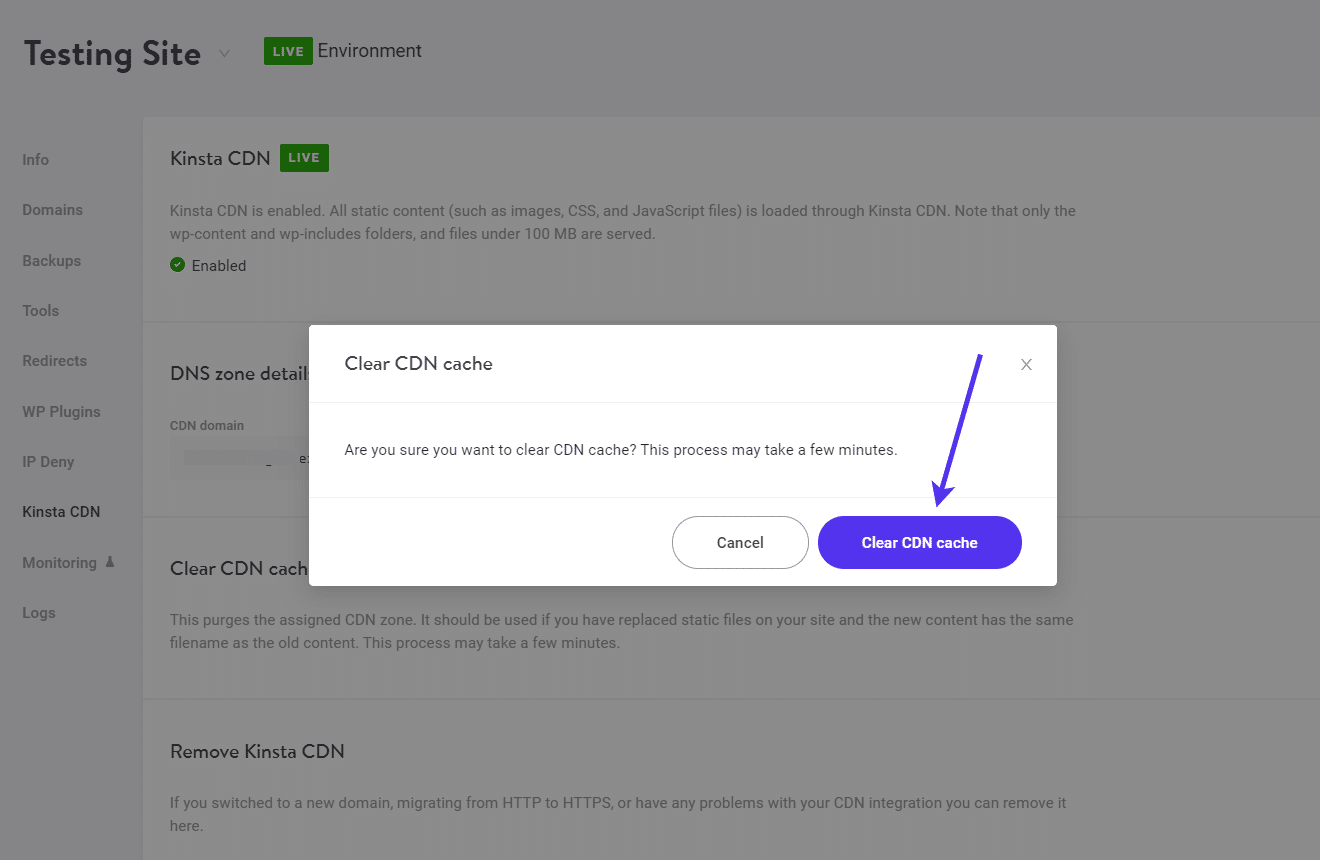Go to the Backups section
Image resolution: width=1320 pixels, height=860 pixels.
click(51, 260)
